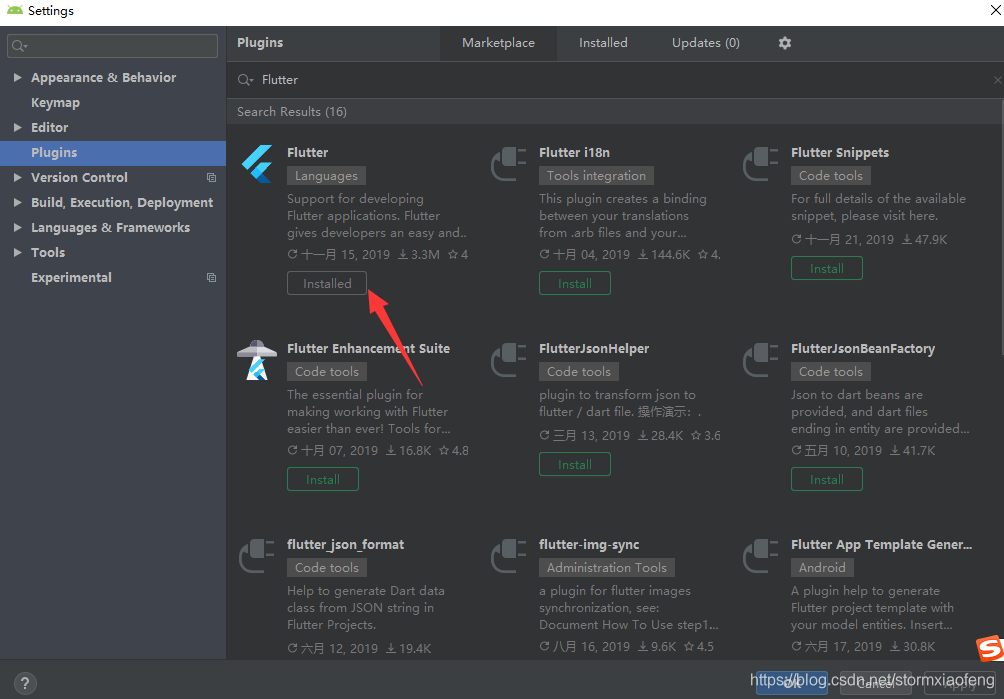Expand the Version Control settings section
This screenshot has height=699, width=1004.
[x=17, y=177]
